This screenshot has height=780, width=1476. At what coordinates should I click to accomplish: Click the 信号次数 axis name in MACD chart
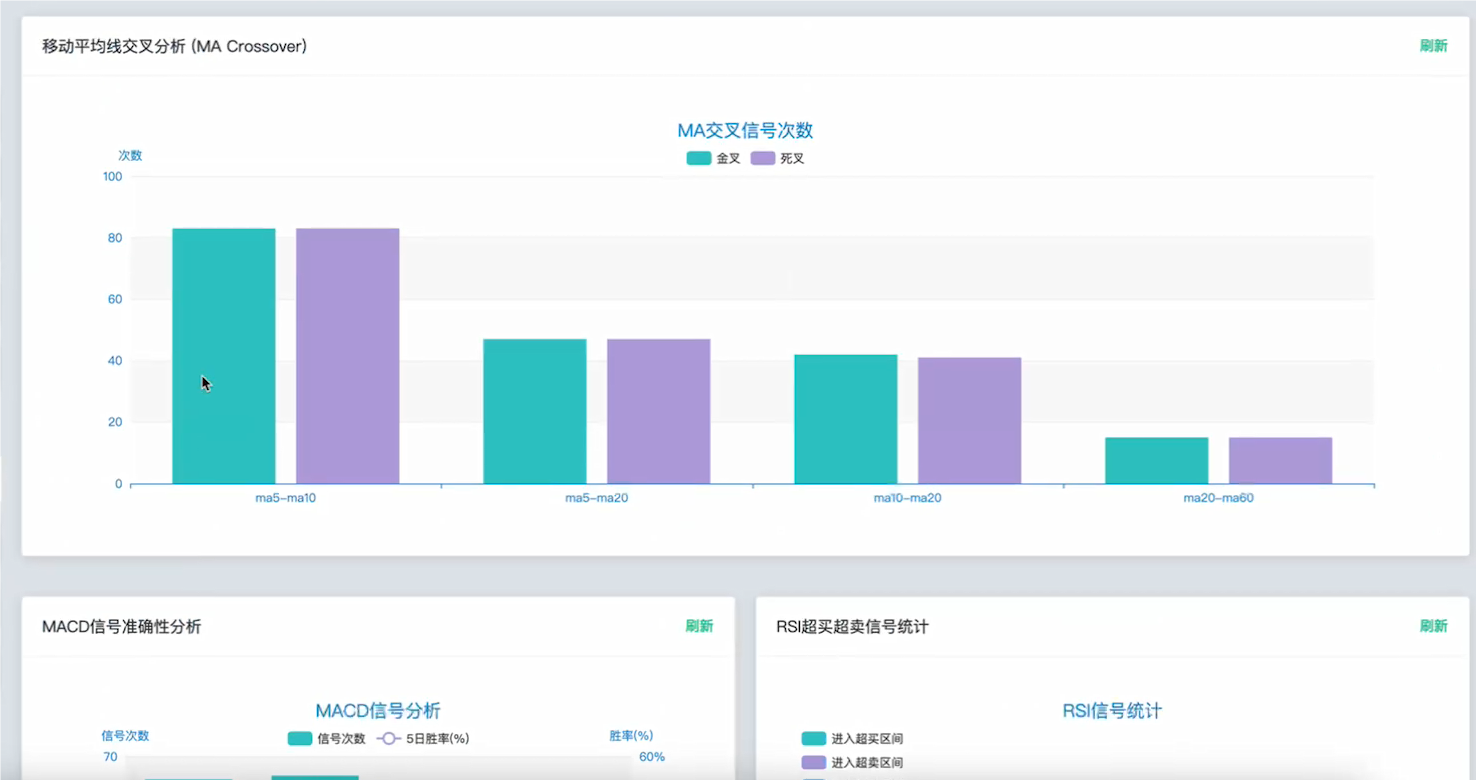125,735
